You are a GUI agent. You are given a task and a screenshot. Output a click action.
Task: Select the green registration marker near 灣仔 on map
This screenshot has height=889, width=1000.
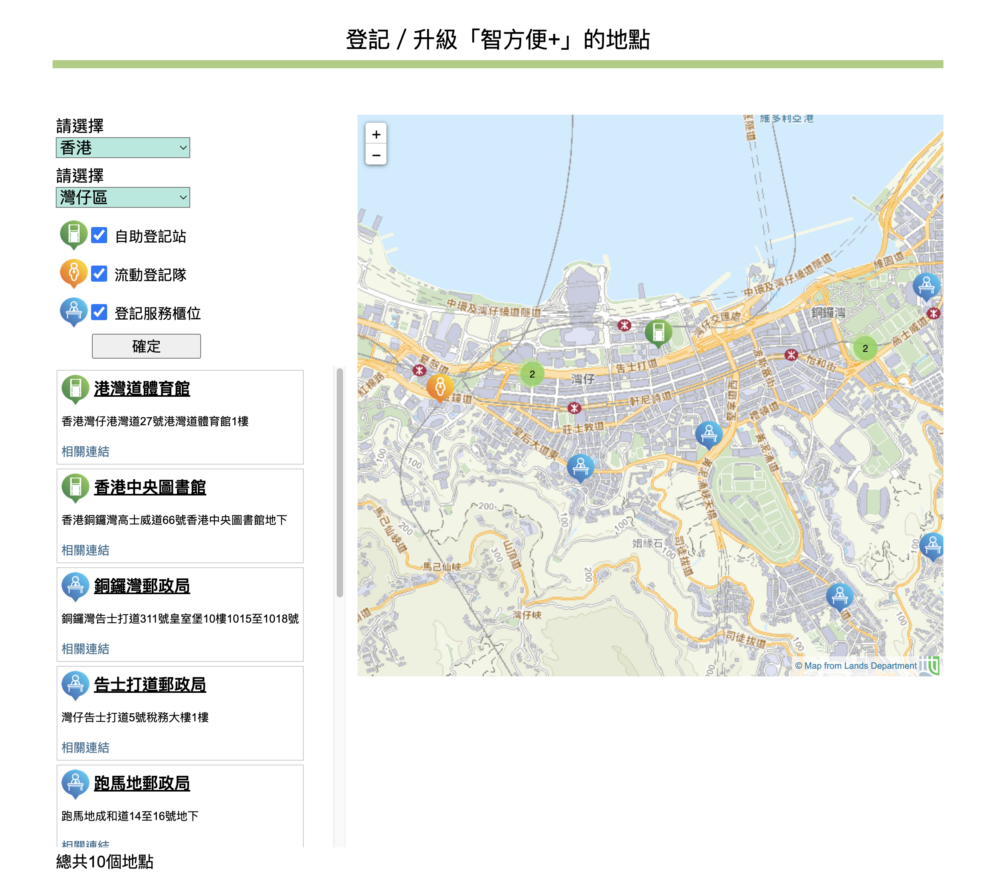[x=658, y=331]
